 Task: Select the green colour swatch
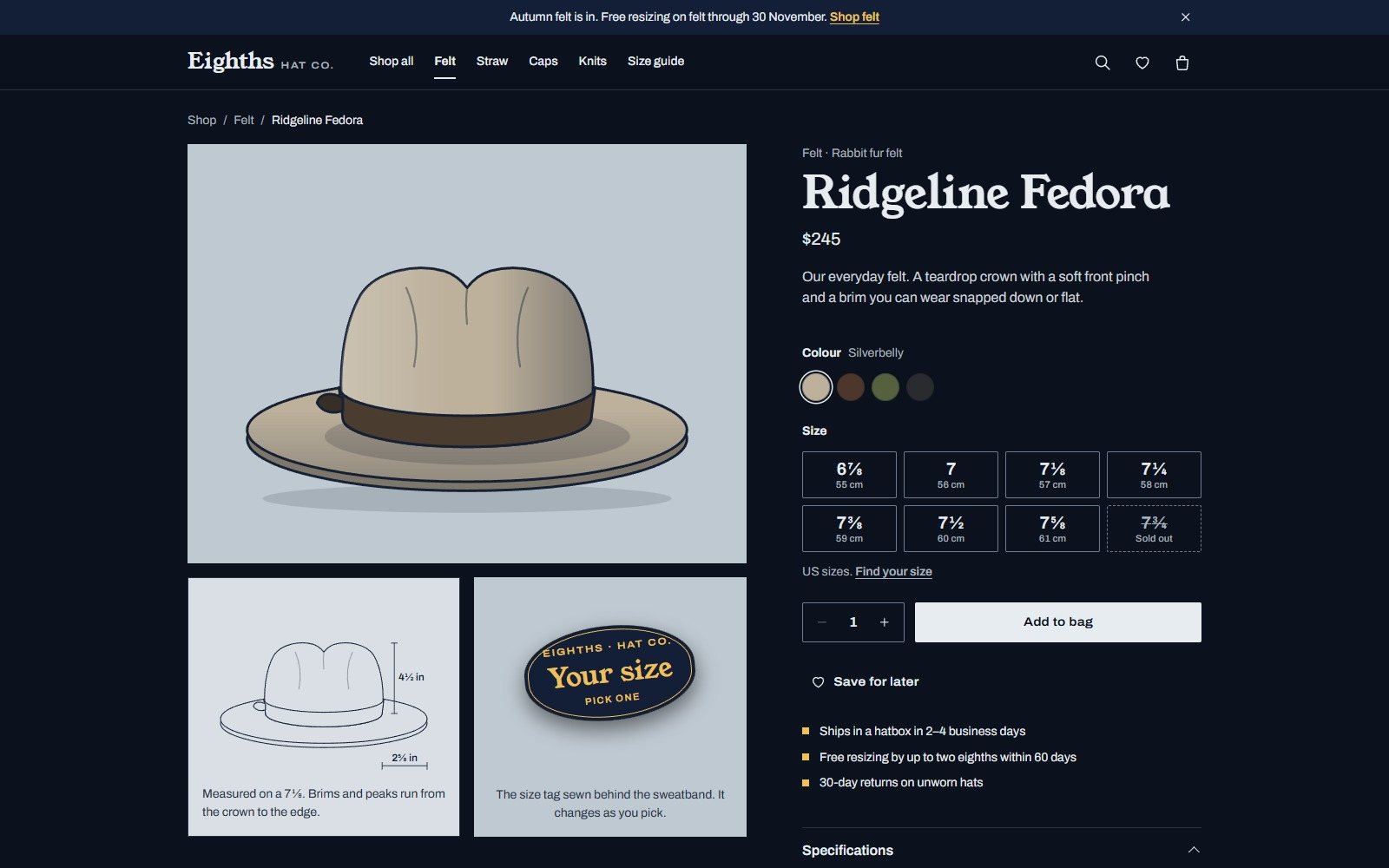point(885,387)
